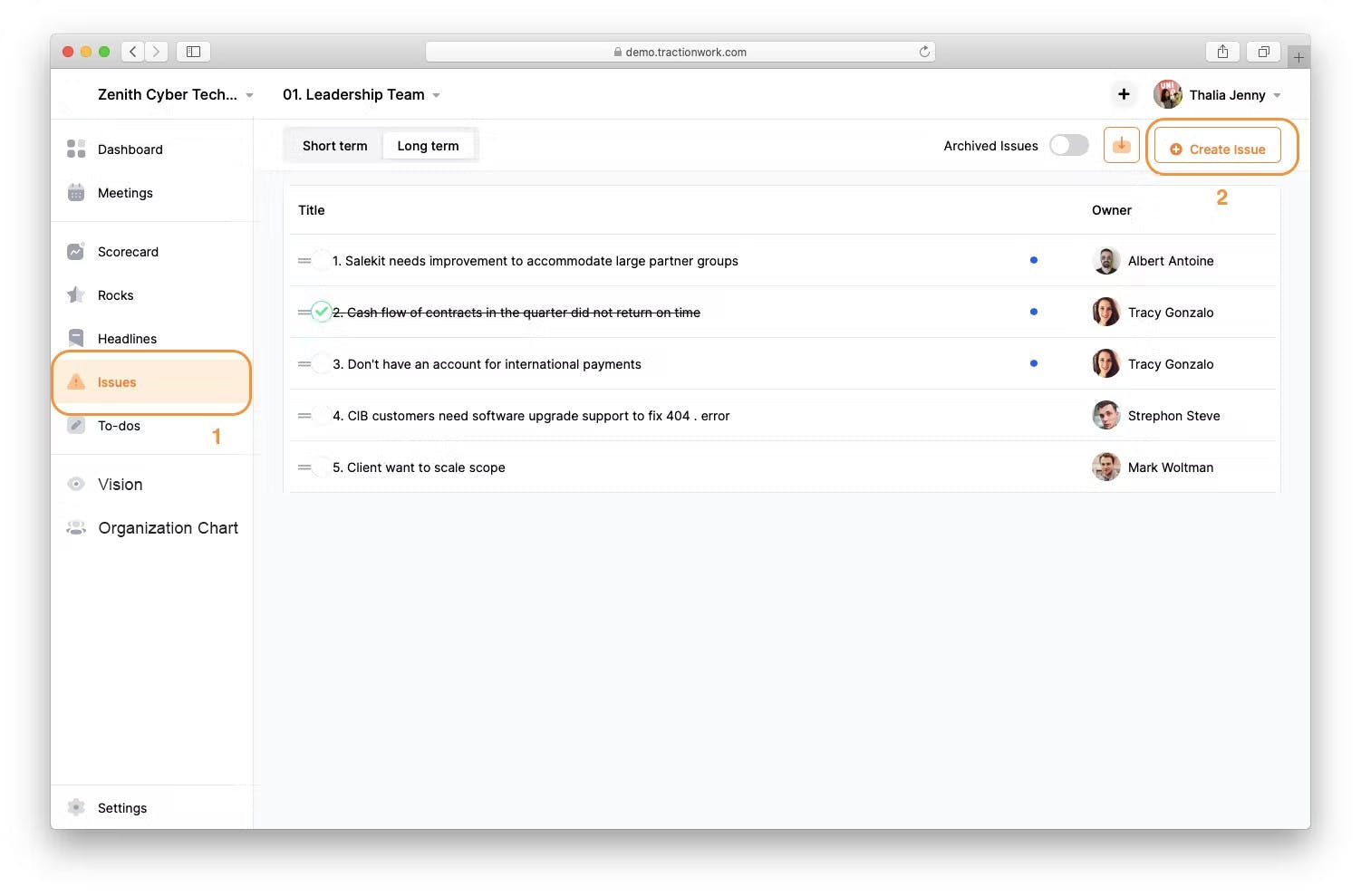Open a new tab with the plus button
Viewport: 1361px width, 896px height.
pos(1298,57)
